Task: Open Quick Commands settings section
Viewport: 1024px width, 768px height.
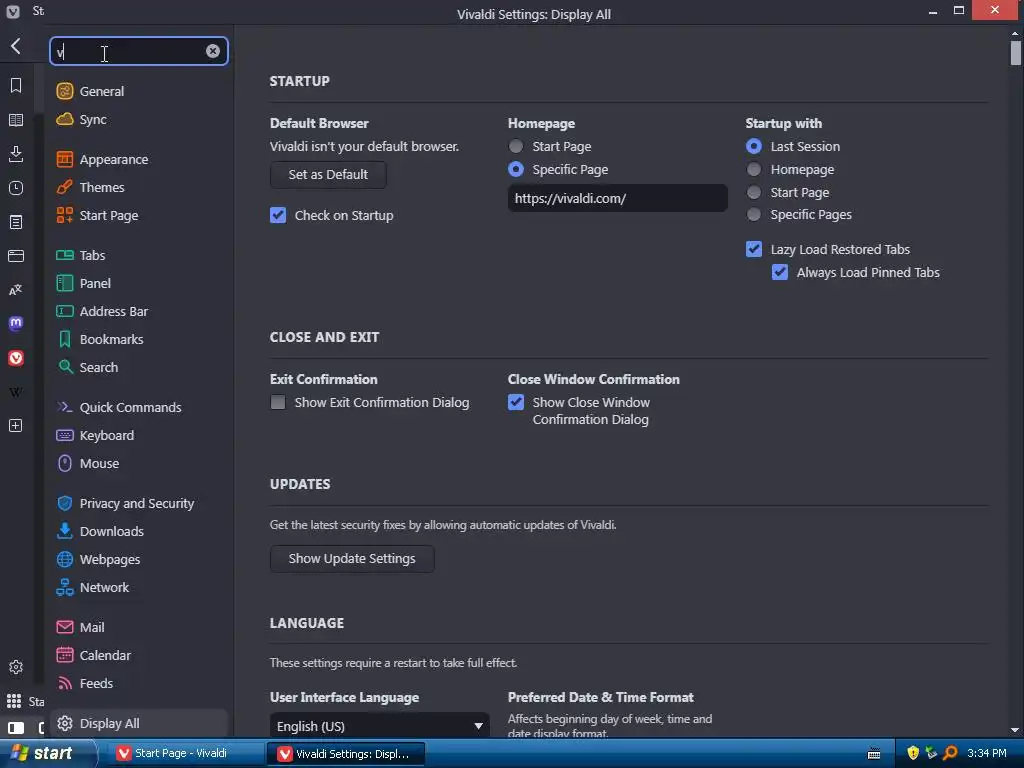Action: [x=138, y=408]
